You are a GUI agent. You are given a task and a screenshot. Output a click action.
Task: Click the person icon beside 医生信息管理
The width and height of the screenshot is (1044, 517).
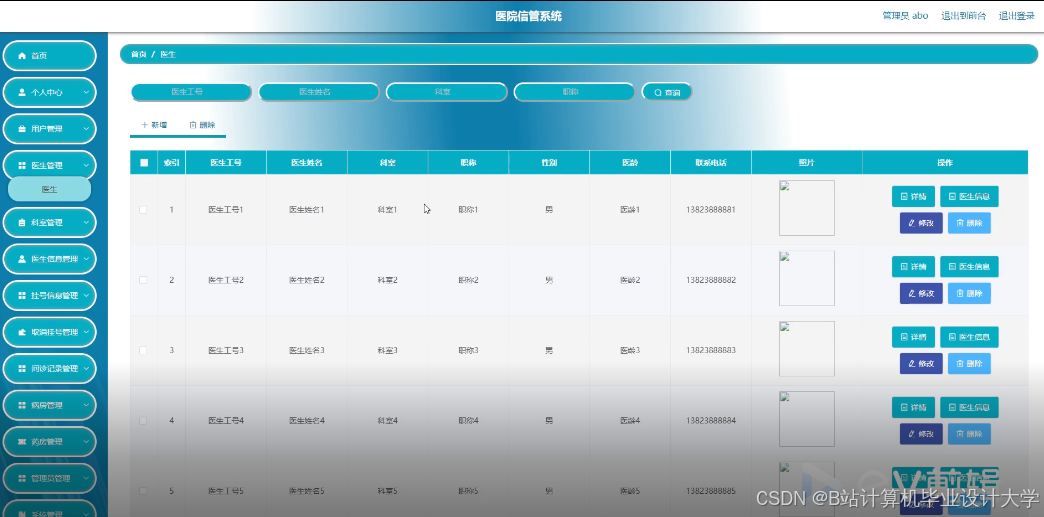click(x=21, y=259)
